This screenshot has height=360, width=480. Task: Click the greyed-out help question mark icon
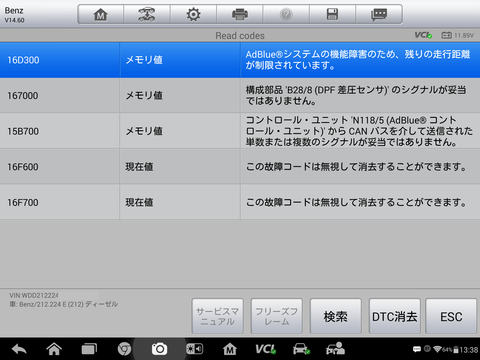click(286, 14)
